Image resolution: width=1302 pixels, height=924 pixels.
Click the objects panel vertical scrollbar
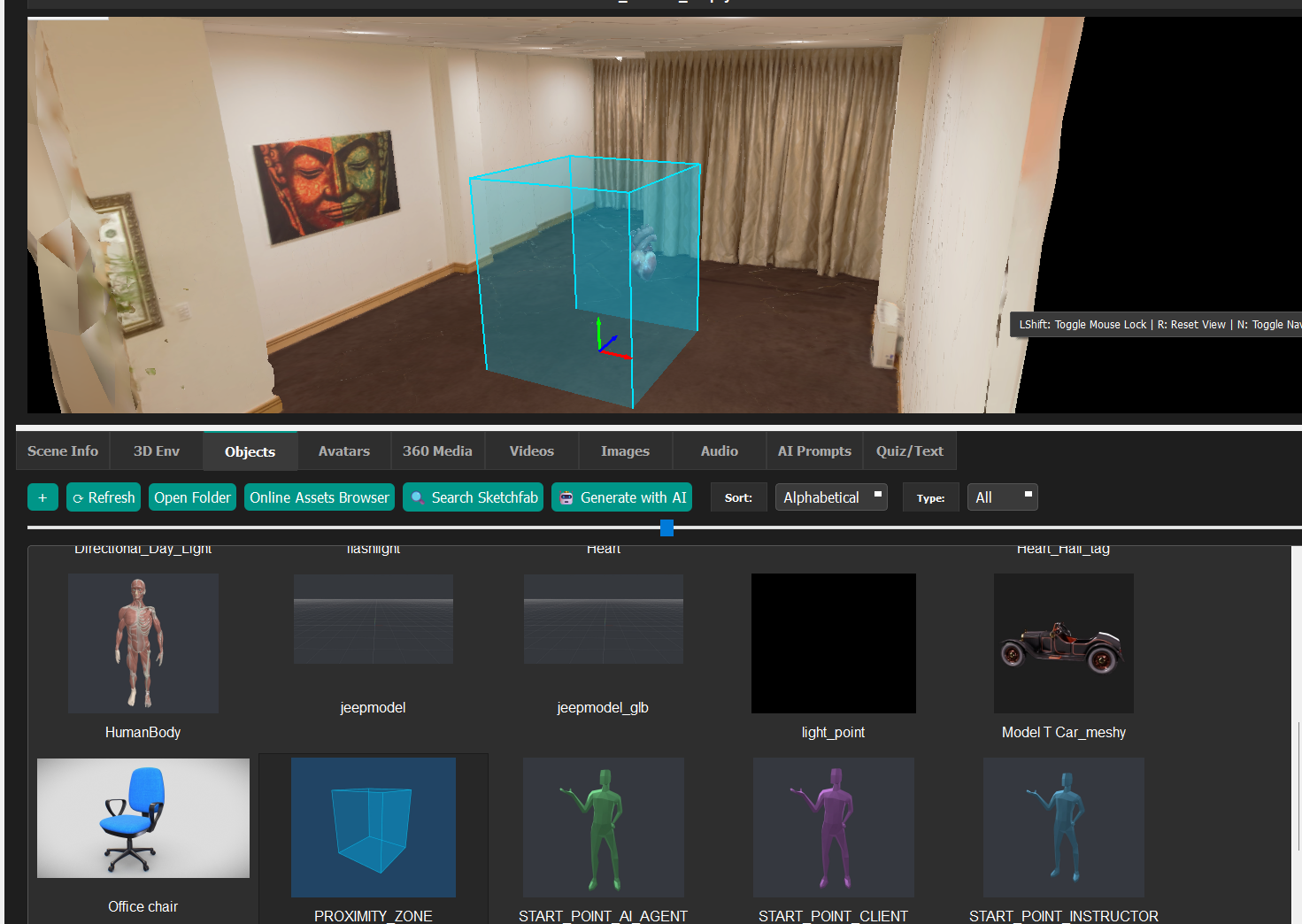[1298, 788]
